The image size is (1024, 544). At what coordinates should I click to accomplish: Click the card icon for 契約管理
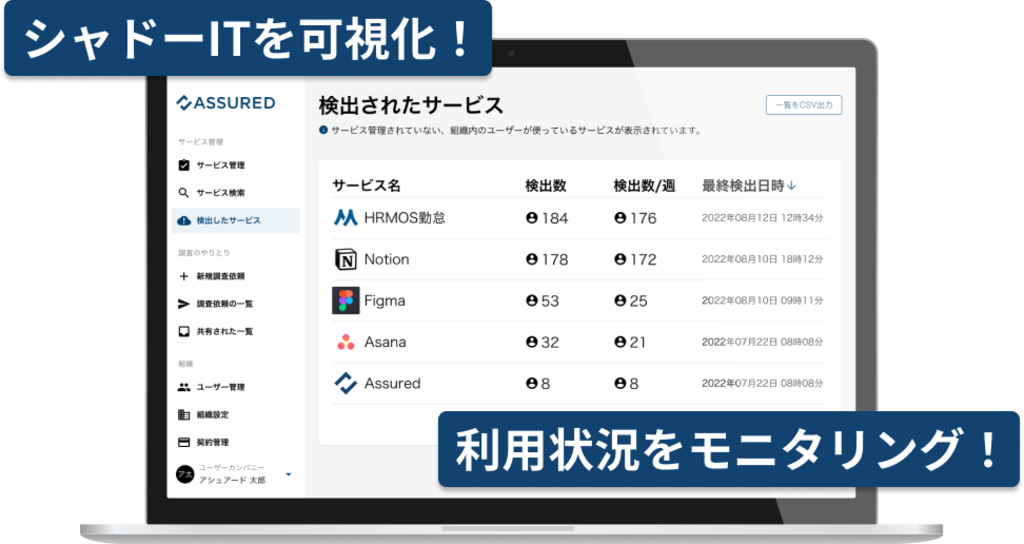pos(184,442)
